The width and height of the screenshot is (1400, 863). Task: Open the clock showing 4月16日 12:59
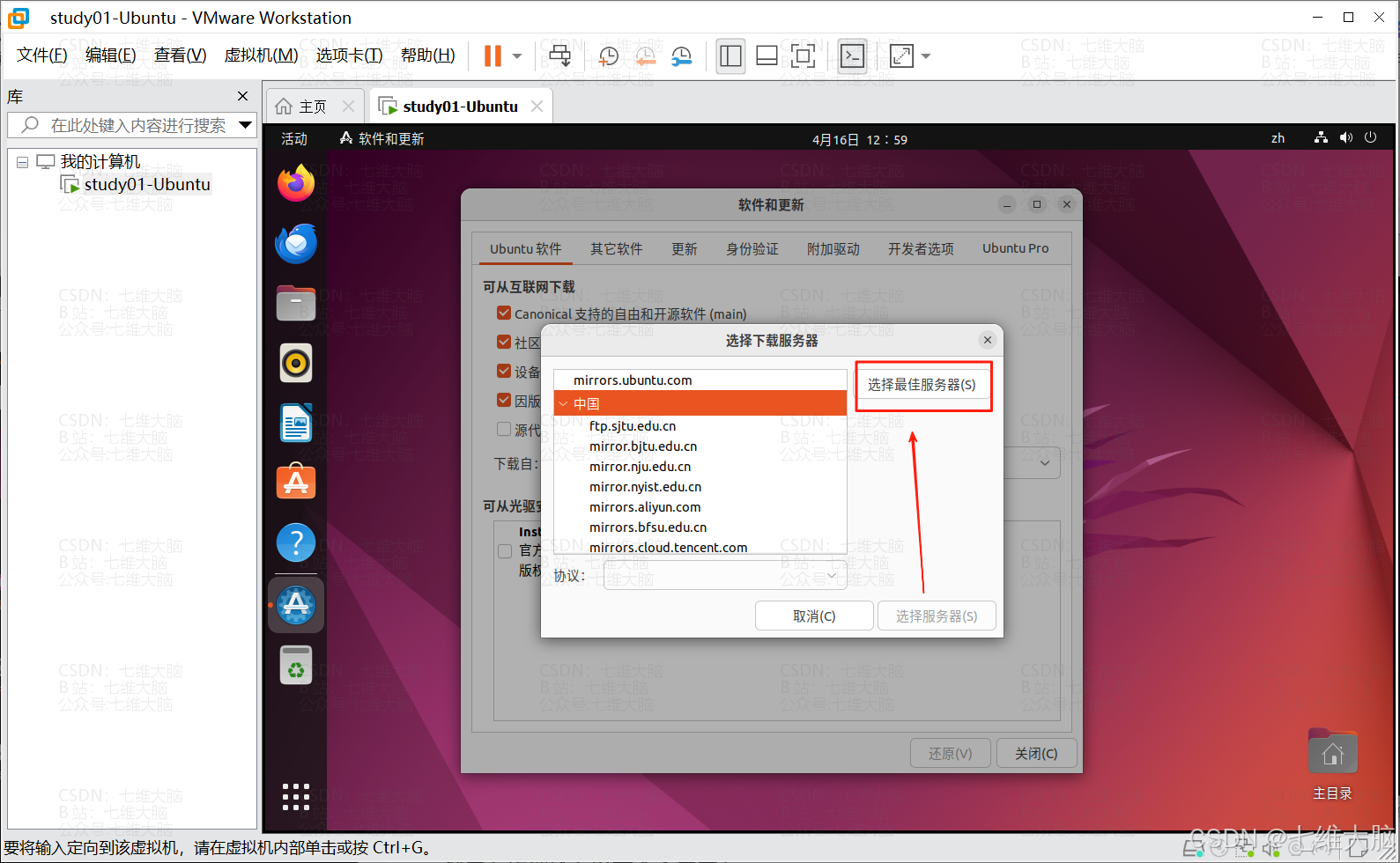[860, 139]
